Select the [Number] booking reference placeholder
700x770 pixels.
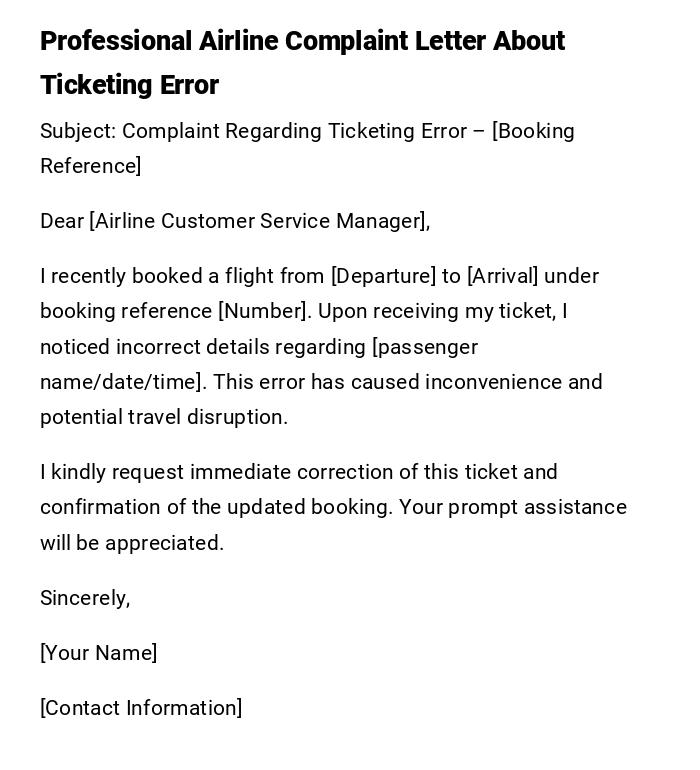[262, 311]
